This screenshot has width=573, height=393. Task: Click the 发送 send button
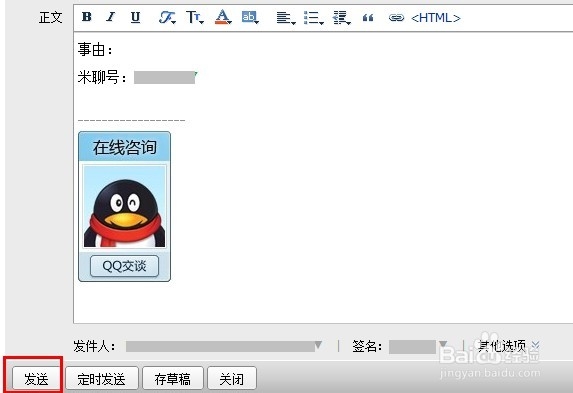tap(36, 379)
